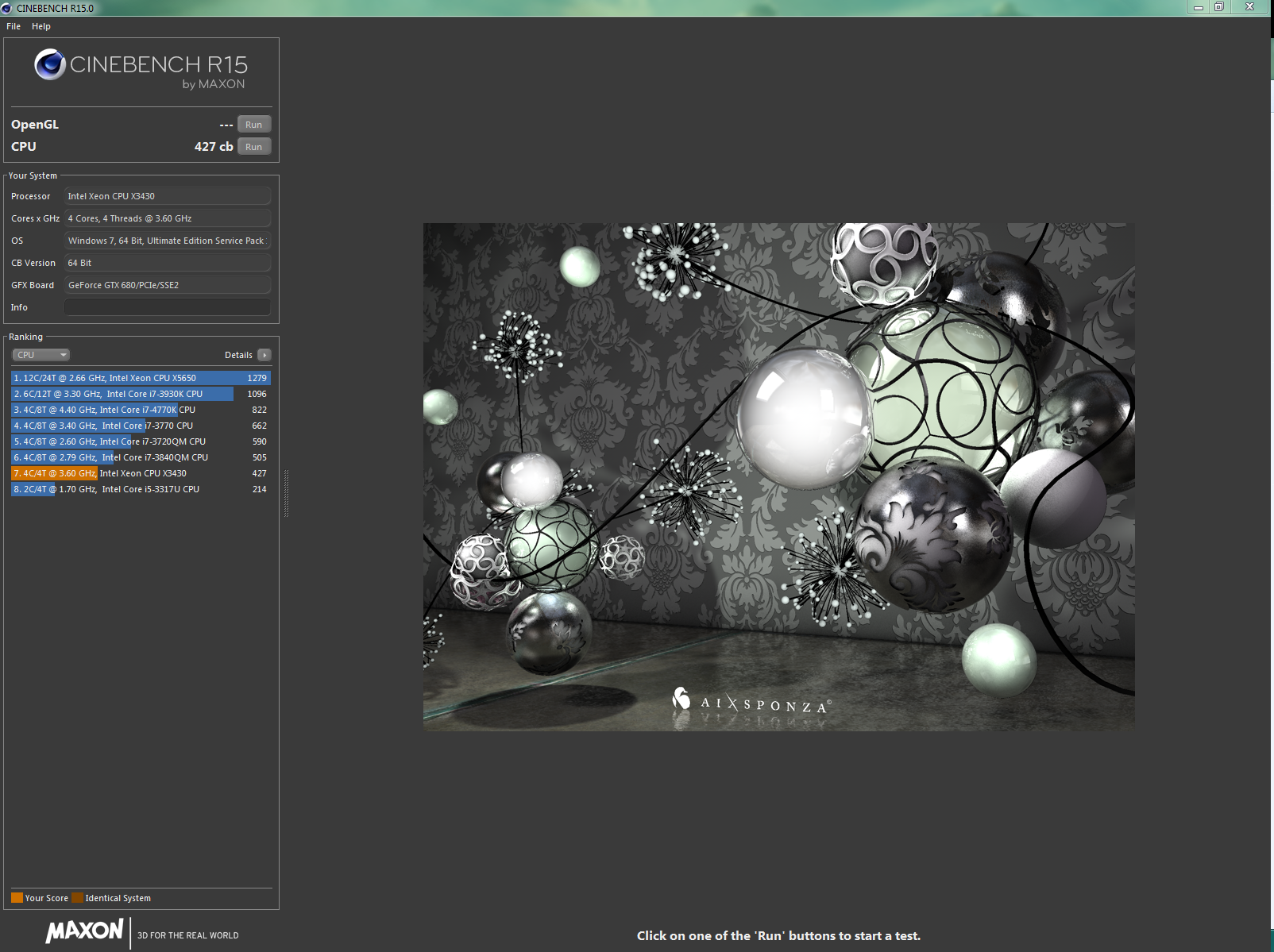Click the Cinebench R15 logo sphere icon

pyautogui.click(x=50, y=64)
